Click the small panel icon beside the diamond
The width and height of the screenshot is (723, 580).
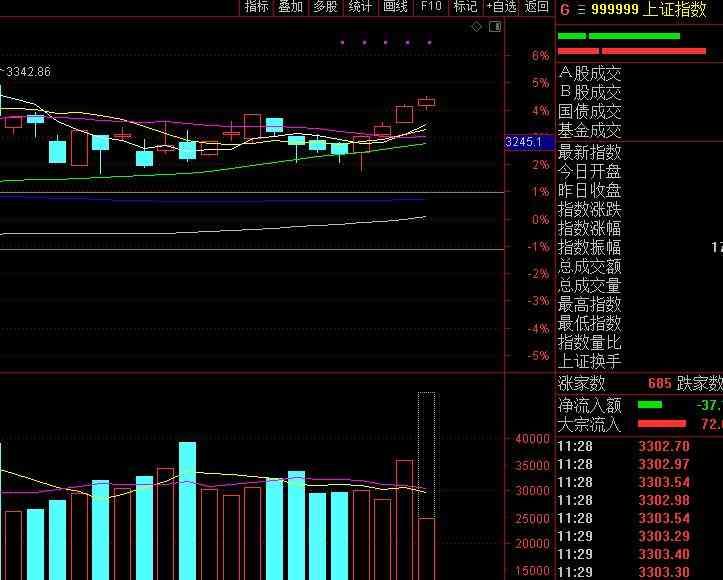coord(494,26)
